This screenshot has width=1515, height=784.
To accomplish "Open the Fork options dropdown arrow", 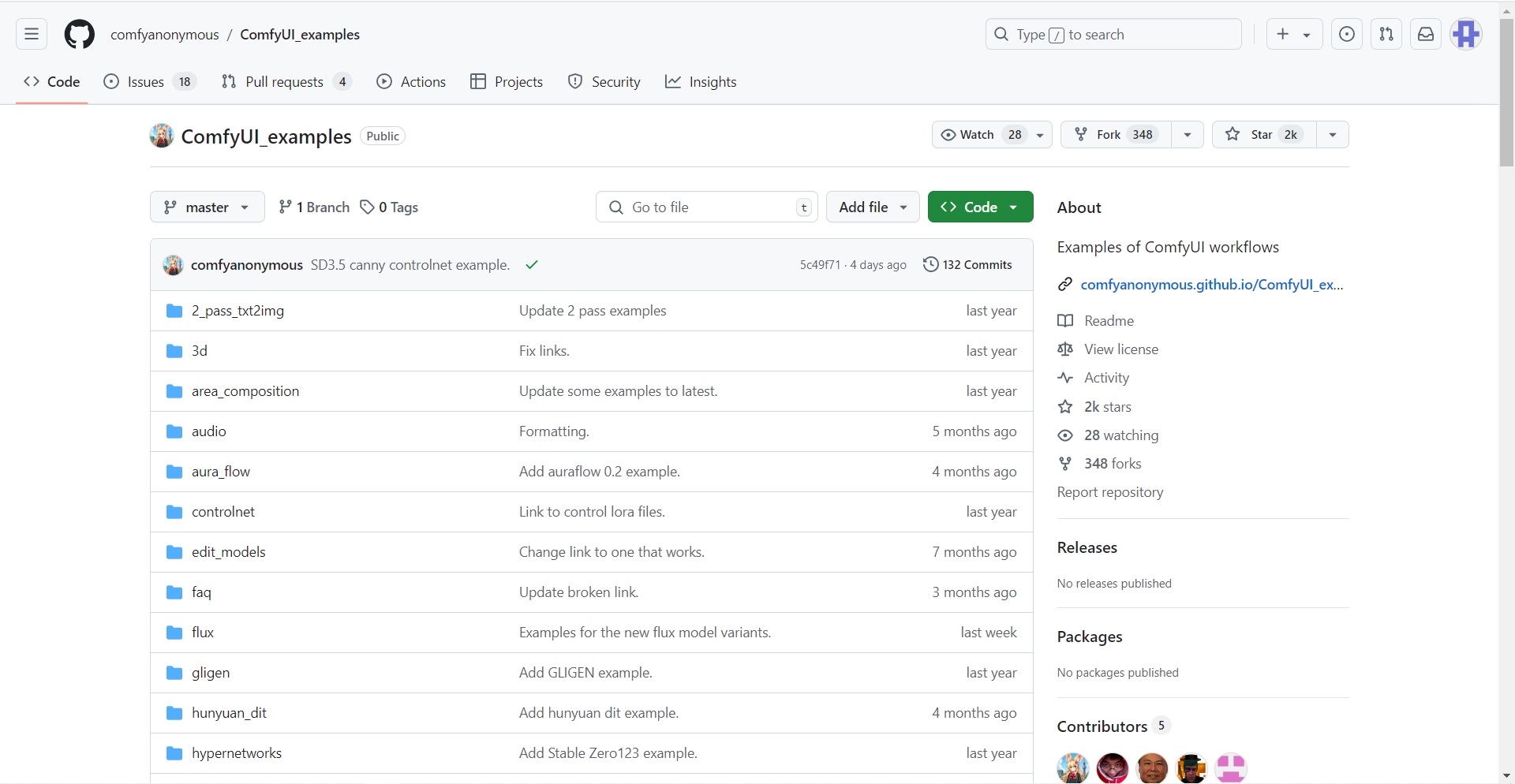I will point(1188,135).
